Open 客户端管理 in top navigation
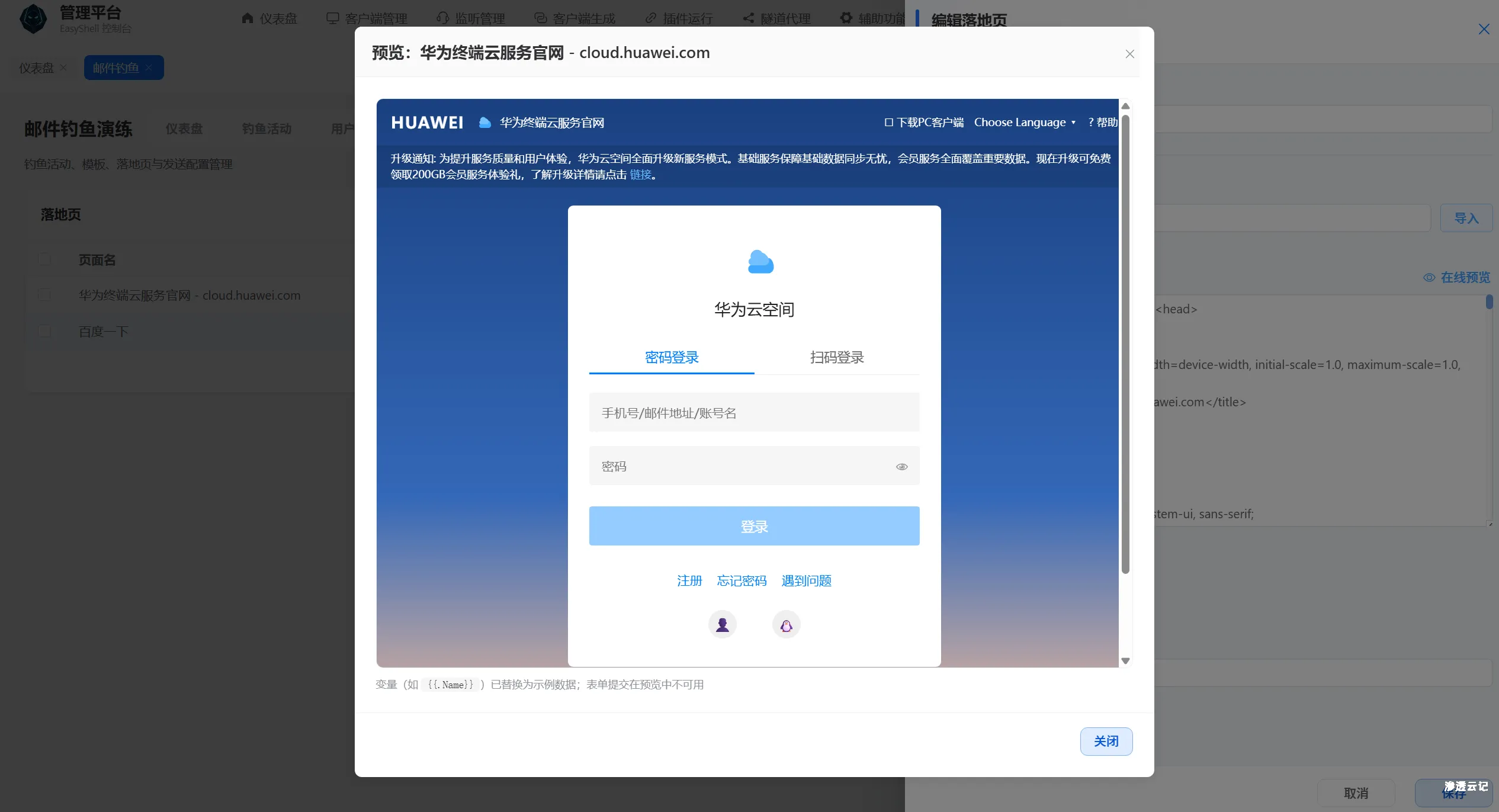Image resolution: width=1499 pixels, height=812 pixels. (367, 18)
